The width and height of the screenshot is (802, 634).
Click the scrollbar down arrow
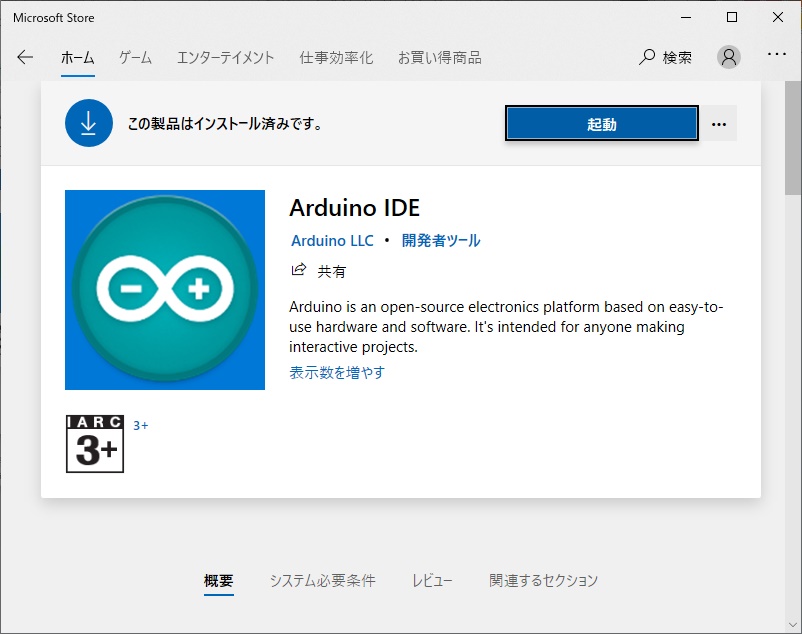coord(793,625)
